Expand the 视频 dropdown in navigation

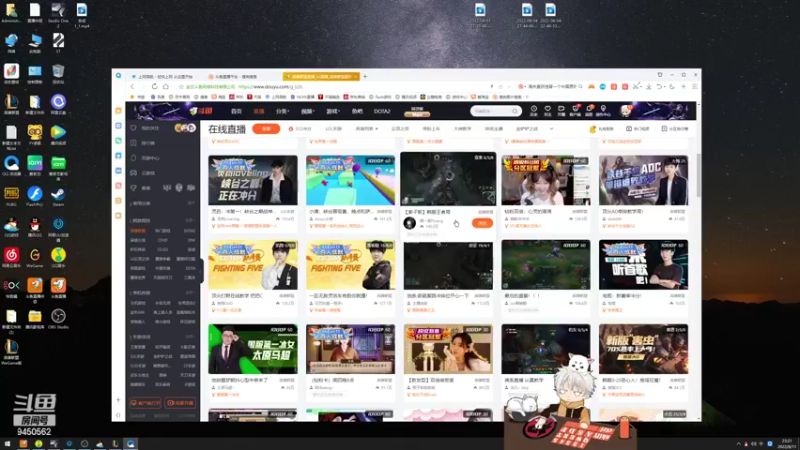307,111
